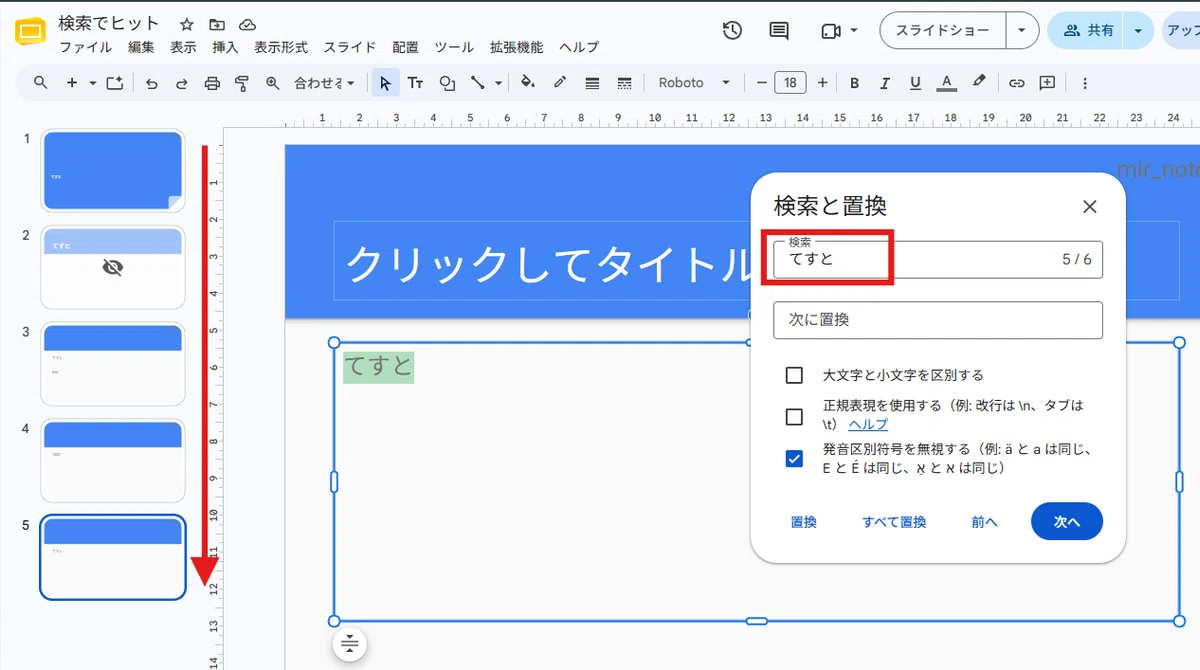The width and height of the screenshot is (1200, 670).
Task: Star the document 検索でヒット
Action: pyautogui.click(x=187, y=24)
